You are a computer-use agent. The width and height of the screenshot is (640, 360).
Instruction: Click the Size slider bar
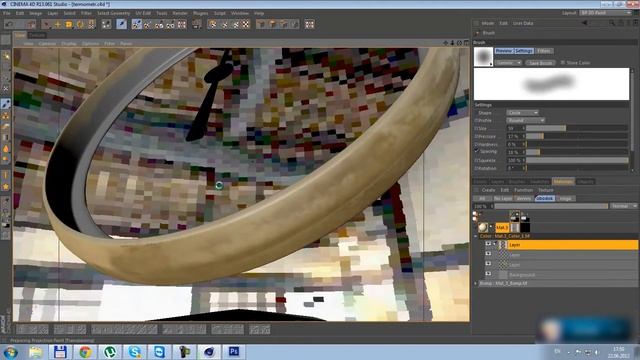(x=577, y=128)
